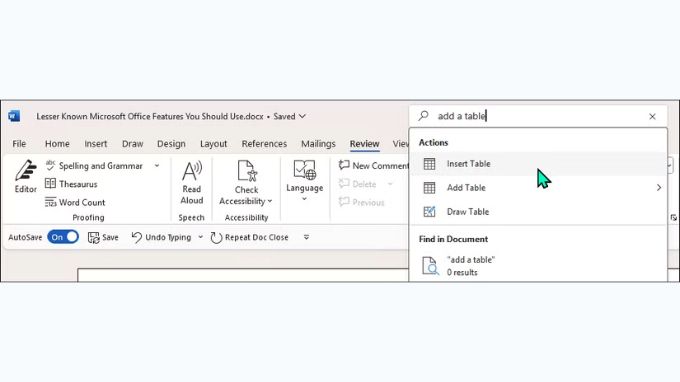
Task: Go to the Previous comment
Action: click(362, 202)
